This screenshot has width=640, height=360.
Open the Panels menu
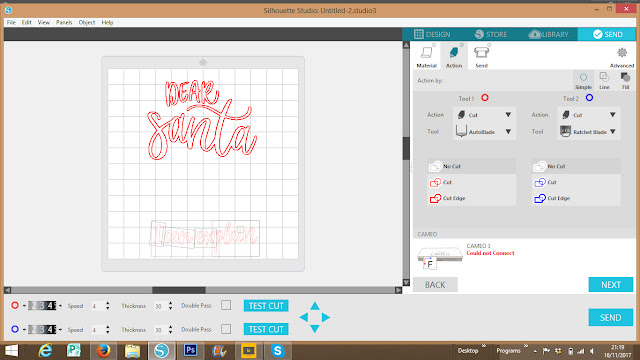[x=64, y=22]
